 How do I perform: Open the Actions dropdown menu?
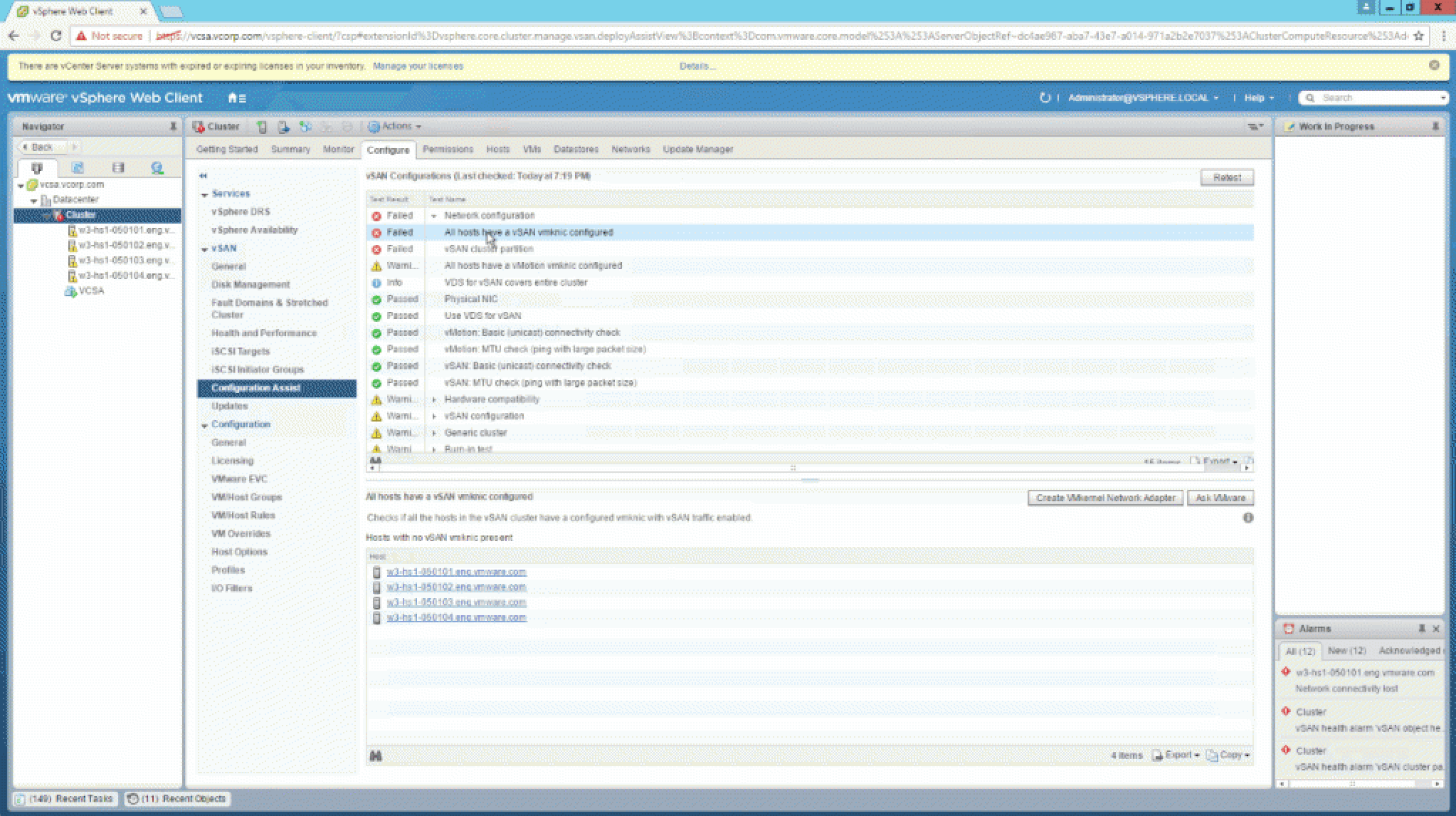pyautogui.click(x=395, y=126)
